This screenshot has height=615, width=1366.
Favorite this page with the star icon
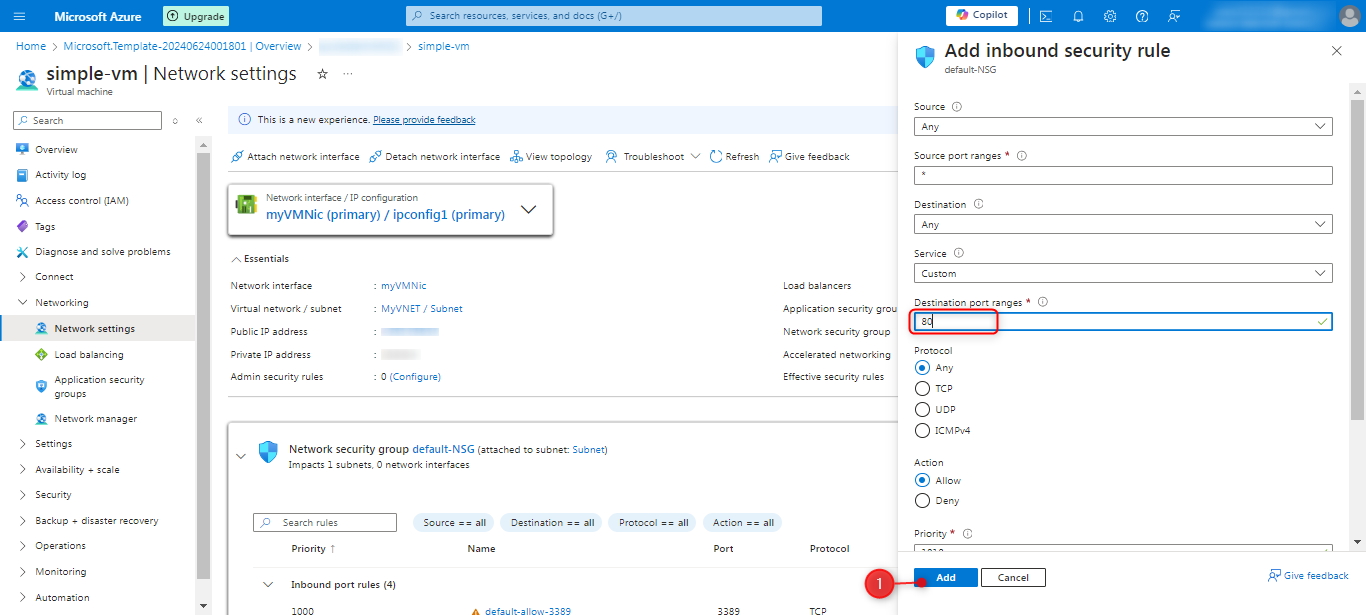click(x=322, y=74)
